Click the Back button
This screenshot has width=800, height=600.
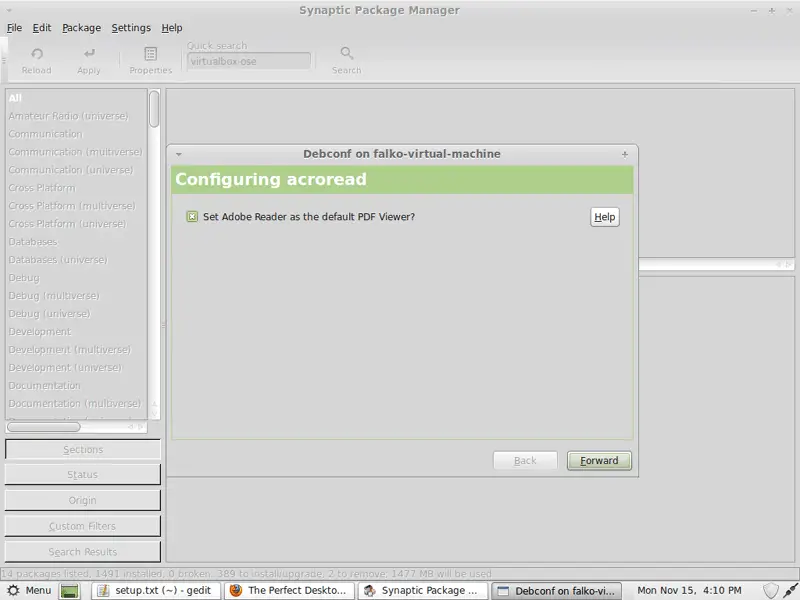[x=525, y=461]
